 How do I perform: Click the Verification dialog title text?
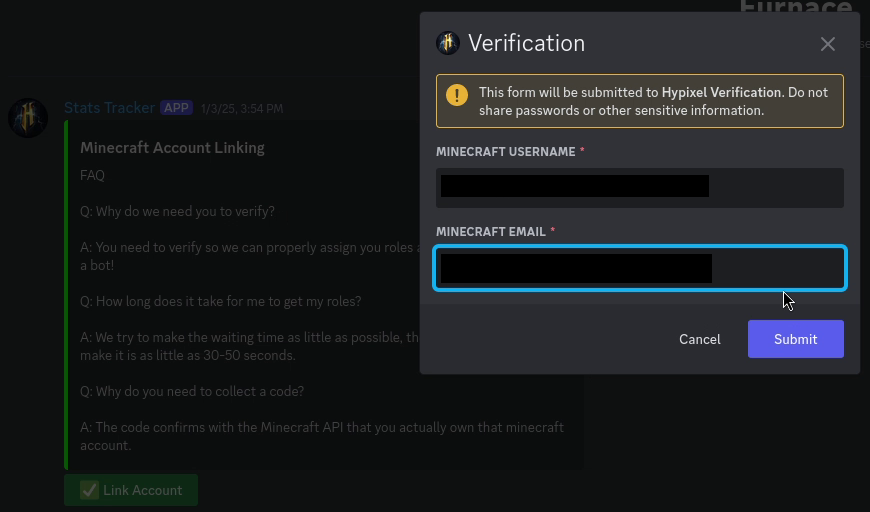(526, 43)
